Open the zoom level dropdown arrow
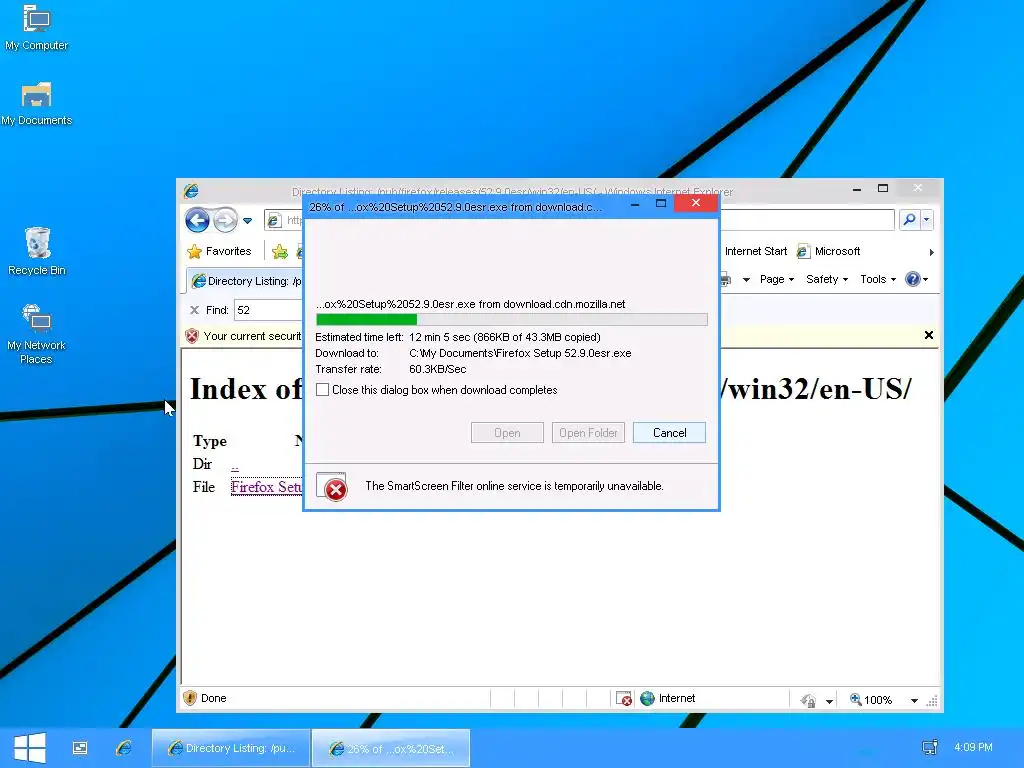Viewport: 1024px width, 768px height. coord(914,701)
